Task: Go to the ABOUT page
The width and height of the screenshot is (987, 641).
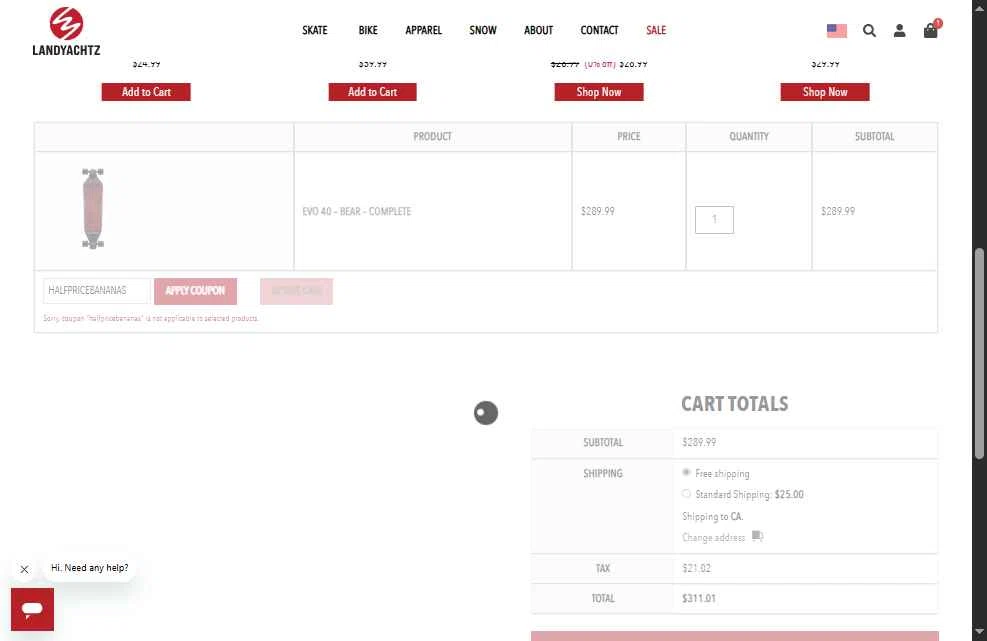Action: point(538,30)
